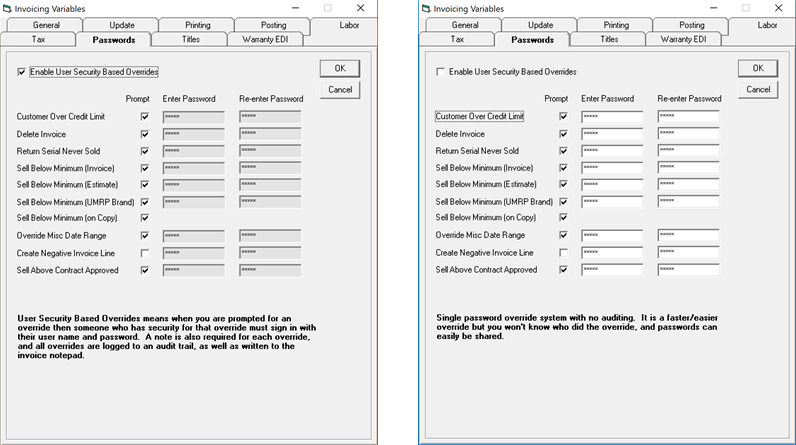Open Warranty EDI tab in right window

(x=683, y=39)
